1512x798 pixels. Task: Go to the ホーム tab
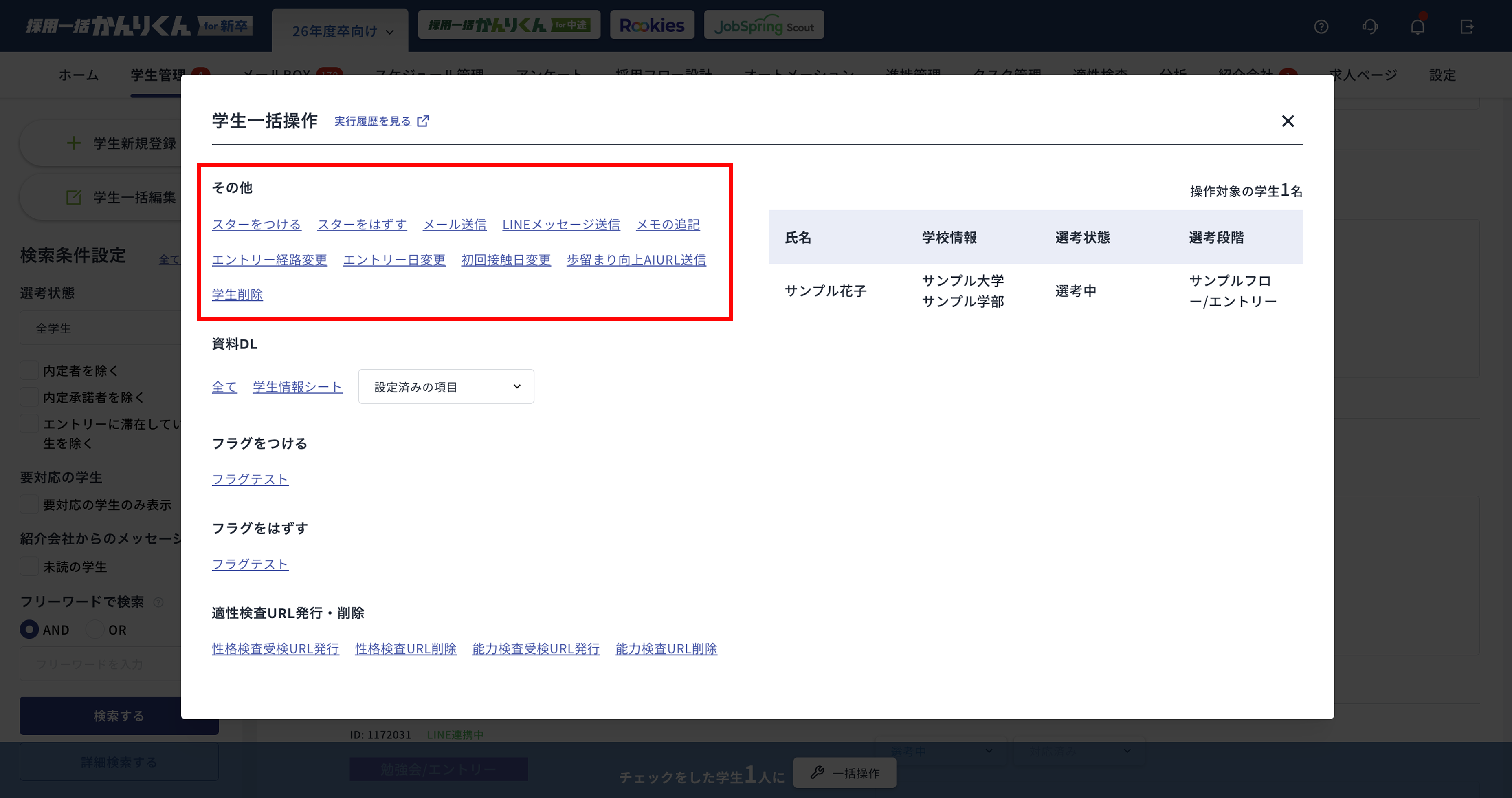(x=78, y=75)
